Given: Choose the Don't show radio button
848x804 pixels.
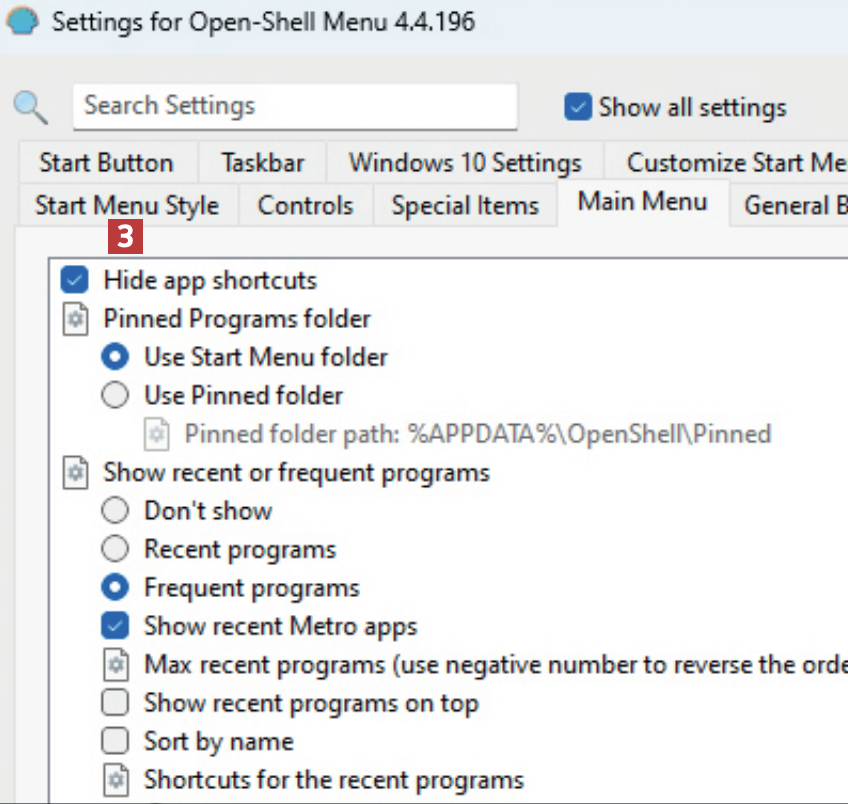Looking at the screenshot, I should coord(116,511).
